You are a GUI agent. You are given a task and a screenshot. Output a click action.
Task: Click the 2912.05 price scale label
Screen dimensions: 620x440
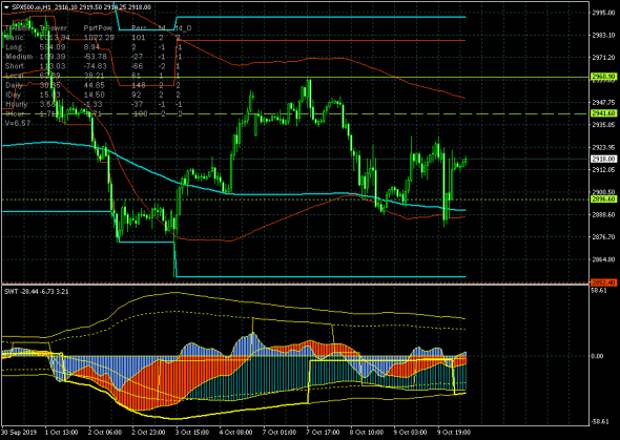pyautogui.click(x=604, y=170)
